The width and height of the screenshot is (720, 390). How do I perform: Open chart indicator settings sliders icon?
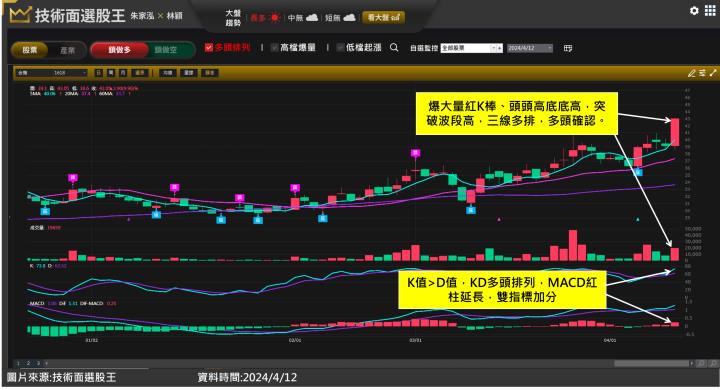point(702,73)
